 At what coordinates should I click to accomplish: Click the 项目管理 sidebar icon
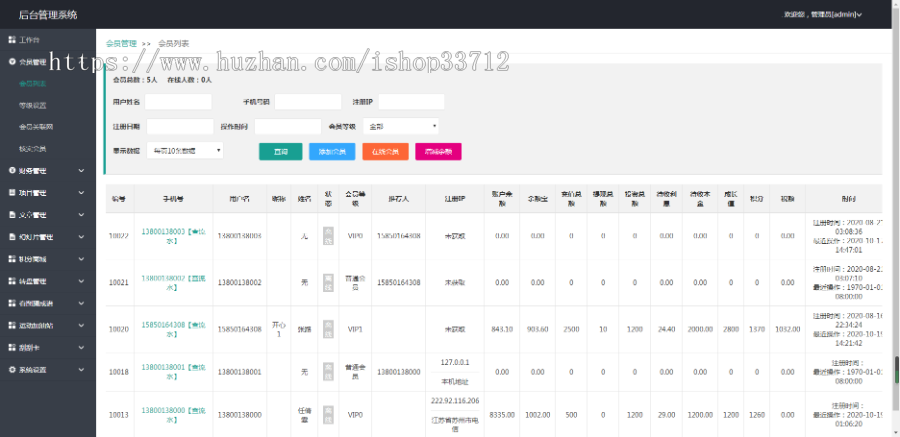[12, 193]
